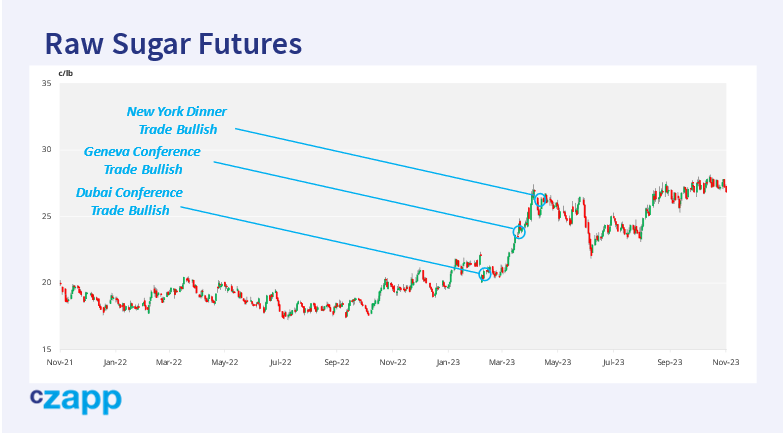
Task: Click the 25 y-axis value
Action: pyautogui.click(x=46, y=216)
